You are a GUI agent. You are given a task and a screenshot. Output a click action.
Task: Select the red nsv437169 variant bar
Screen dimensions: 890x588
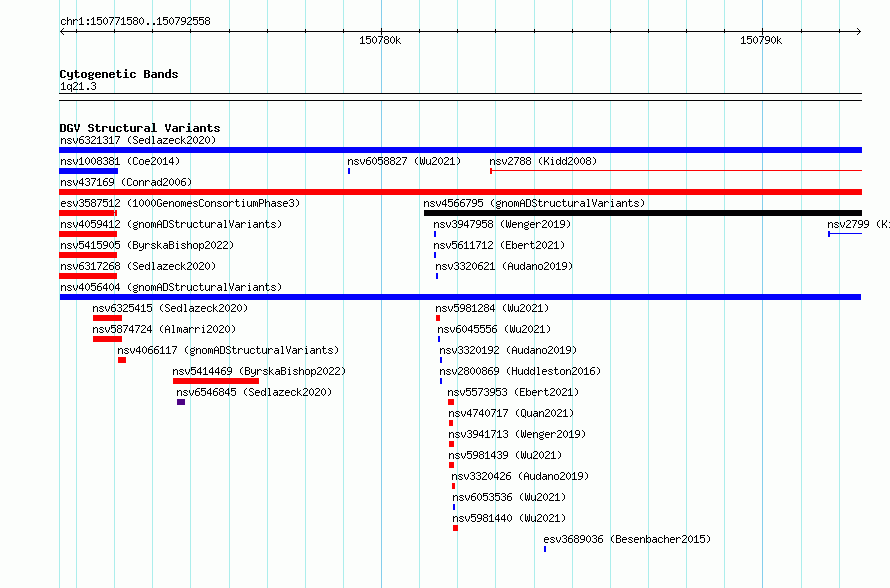(x=460, y=192)
